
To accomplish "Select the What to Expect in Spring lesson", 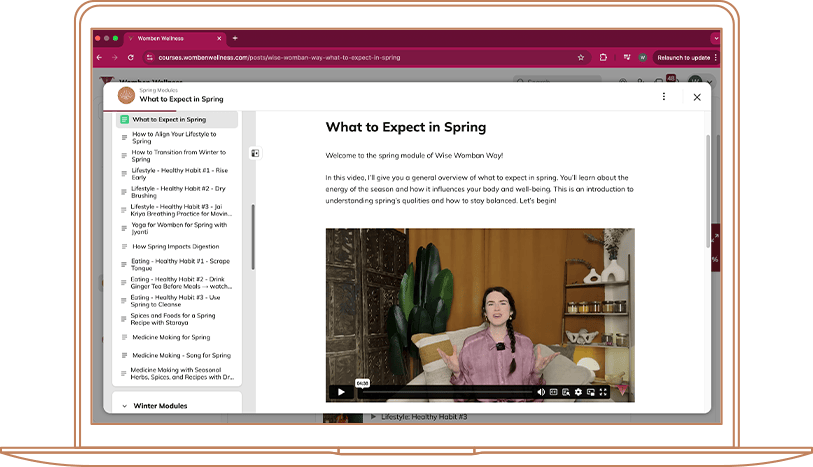I will [x=177, y=119].
